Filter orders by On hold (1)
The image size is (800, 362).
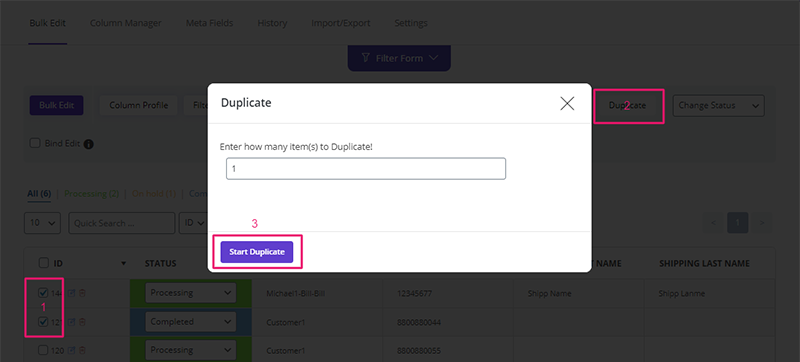(154, 194)
